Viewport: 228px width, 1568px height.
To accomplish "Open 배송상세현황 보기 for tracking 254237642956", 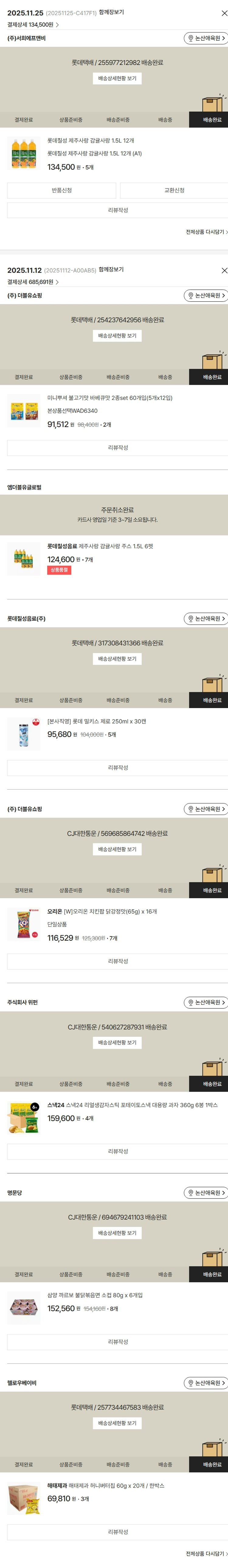I will tap(117, 336).
